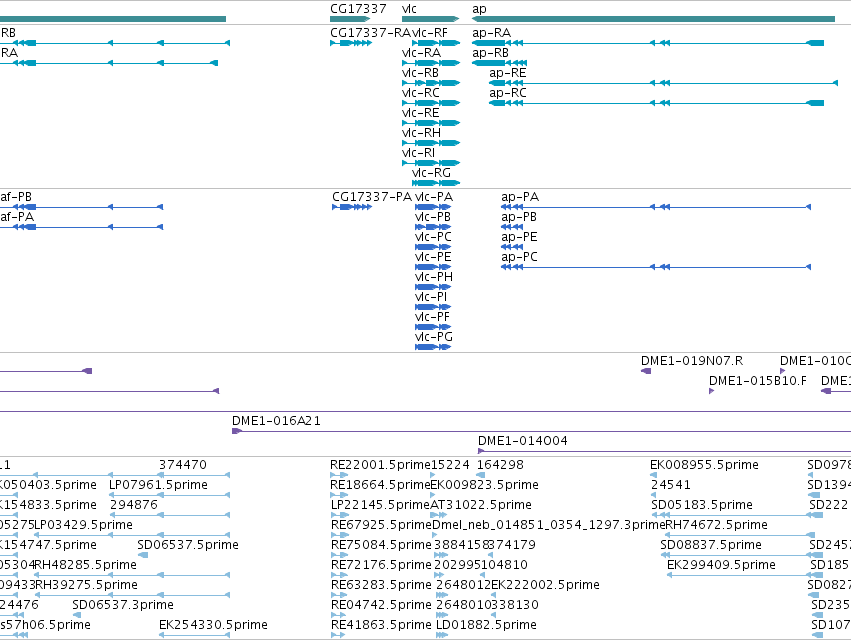Select EK254330.5prime EST label
The width and height of the screenshot is (851, 640).
coord(213,625)
